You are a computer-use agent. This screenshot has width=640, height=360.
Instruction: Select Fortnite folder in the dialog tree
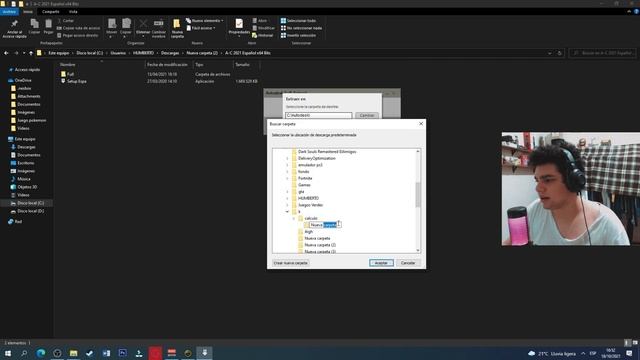coord(305,178)
